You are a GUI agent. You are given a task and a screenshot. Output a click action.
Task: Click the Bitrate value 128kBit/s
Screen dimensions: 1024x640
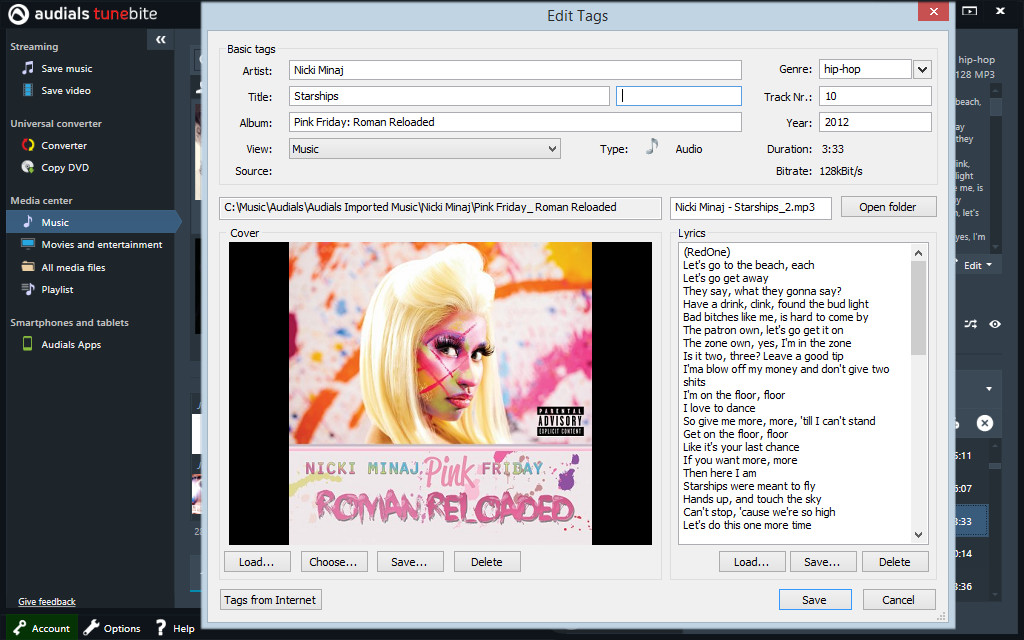841,171
